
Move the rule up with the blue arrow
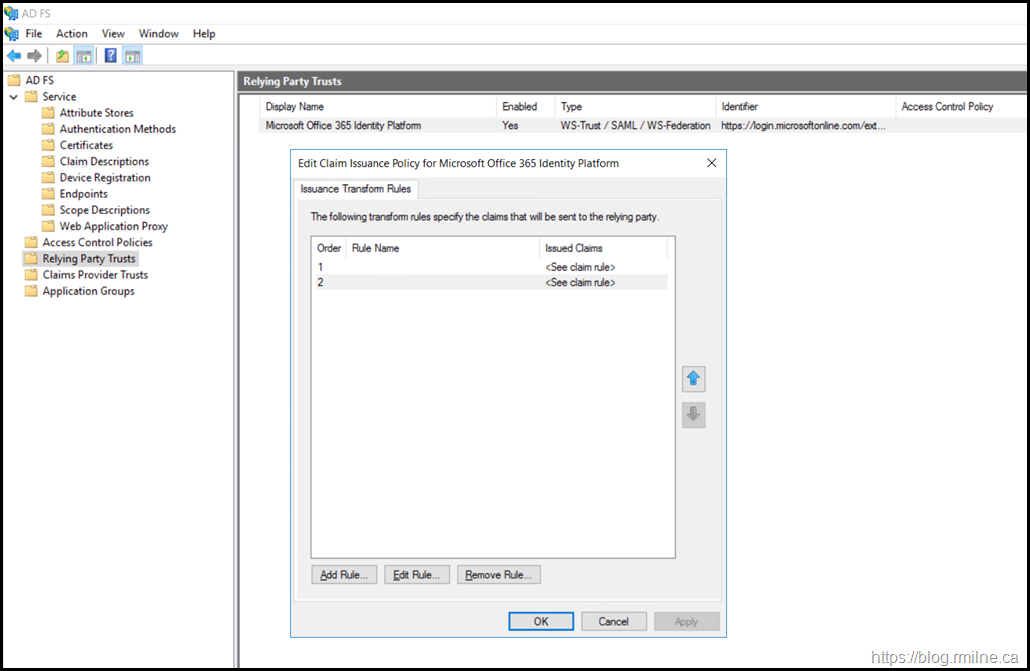click(693, 379)
